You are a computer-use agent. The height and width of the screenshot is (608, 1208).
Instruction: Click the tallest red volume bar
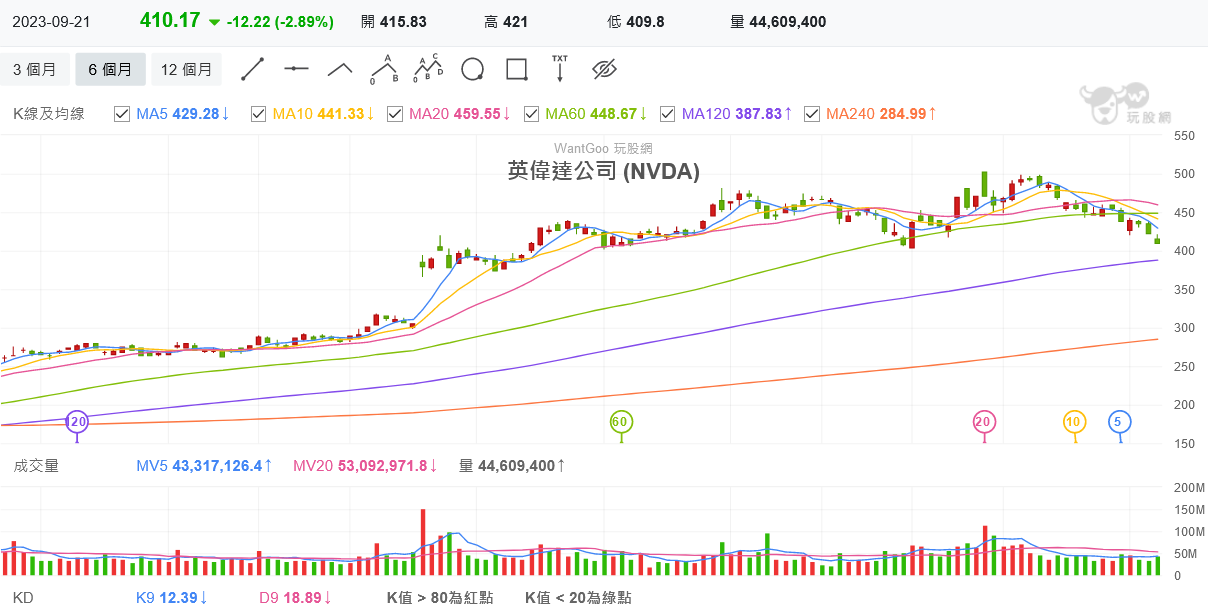pyautogui.click(x=423, y=542)
